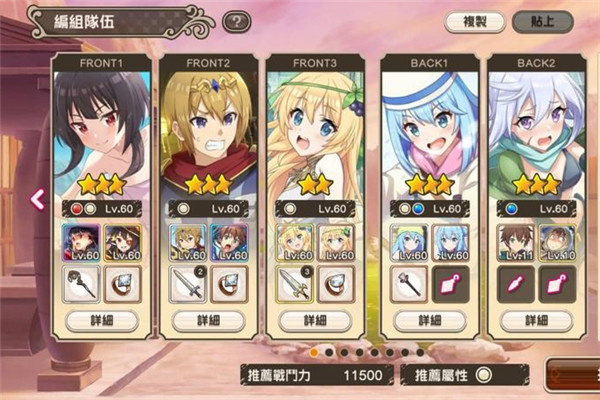Select FRONT1 staff weapon slot
600x400 pixels.
pyautogui.click(x=81, y=284)
